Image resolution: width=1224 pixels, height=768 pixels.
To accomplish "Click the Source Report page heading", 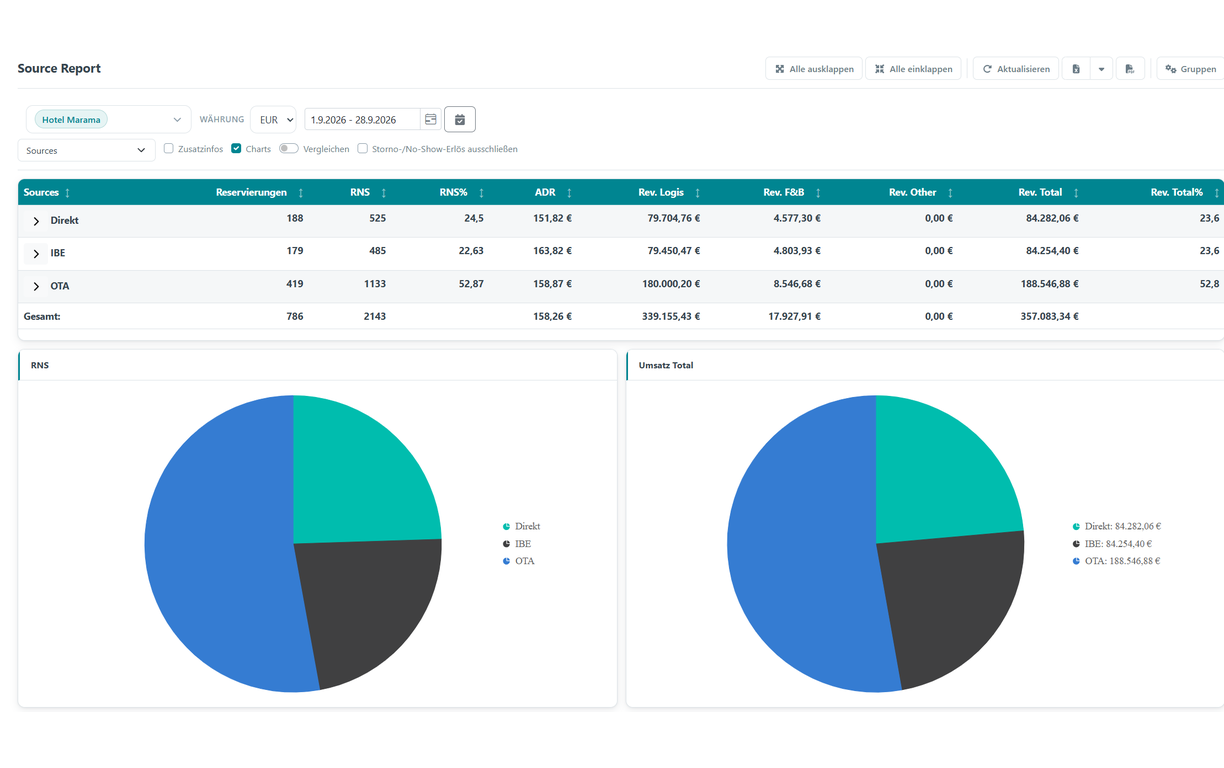I will click(x=59, y=69).
